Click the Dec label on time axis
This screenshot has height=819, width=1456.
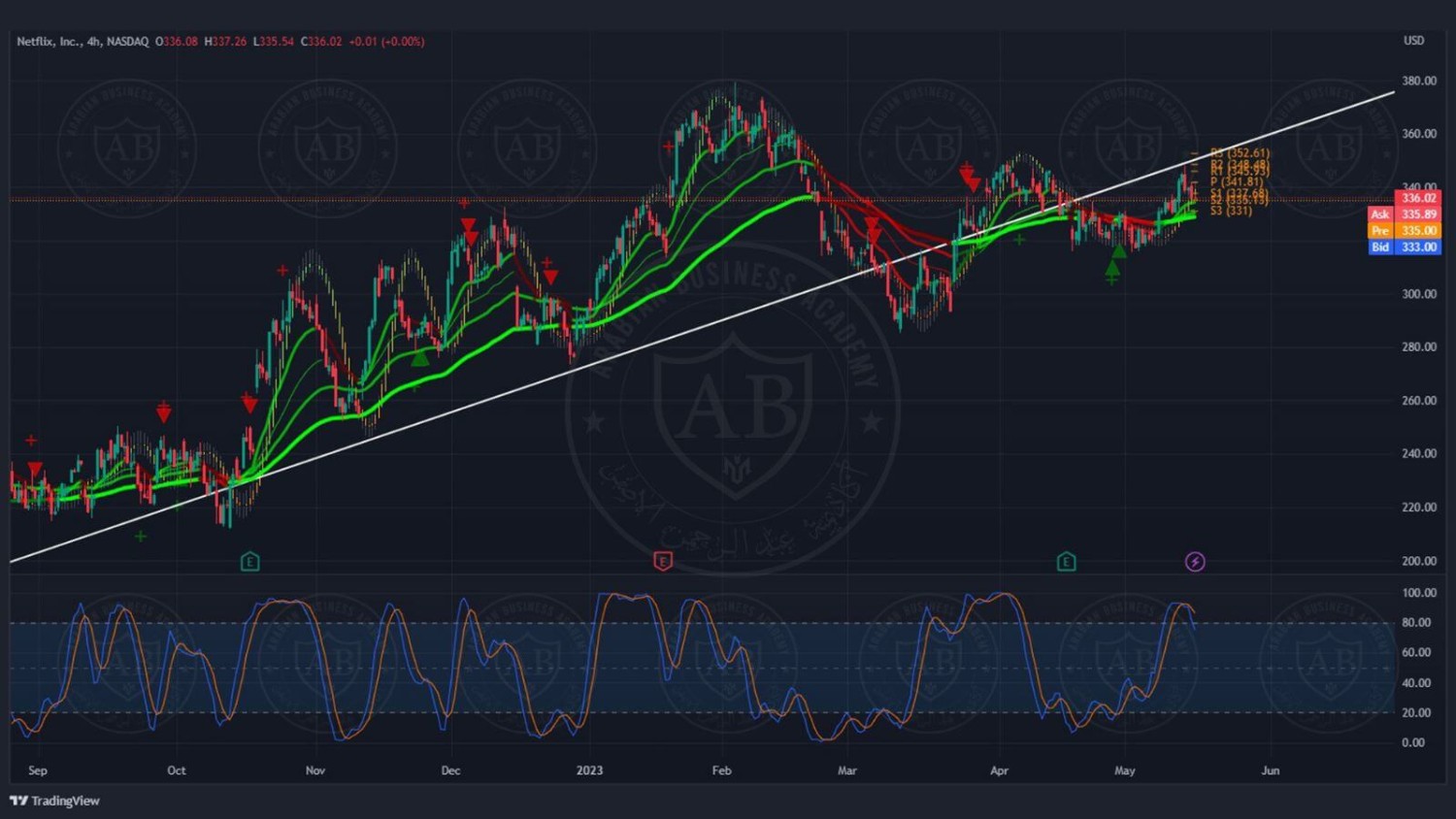[450, 770]
